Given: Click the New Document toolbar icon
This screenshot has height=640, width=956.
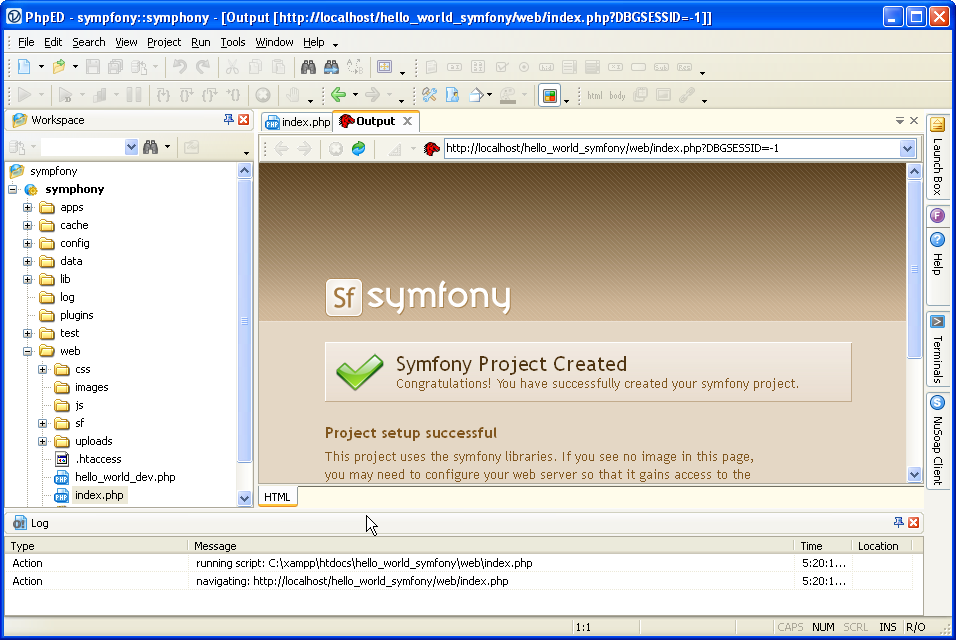Looking at the screenshot, I should coord(23,67).
